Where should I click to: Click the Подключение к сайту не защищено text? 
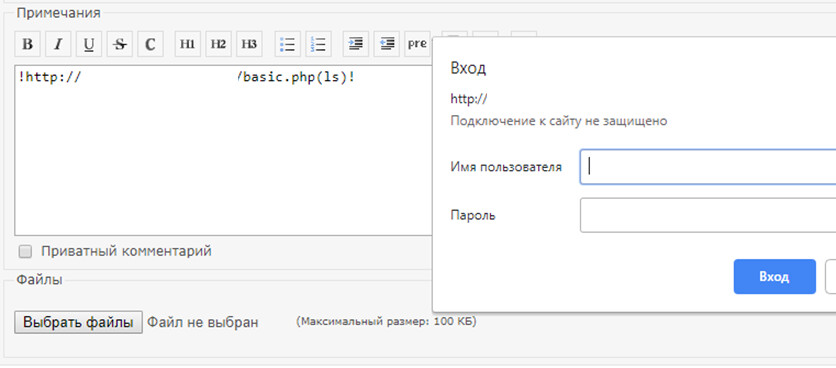click(x=559, y=121)
